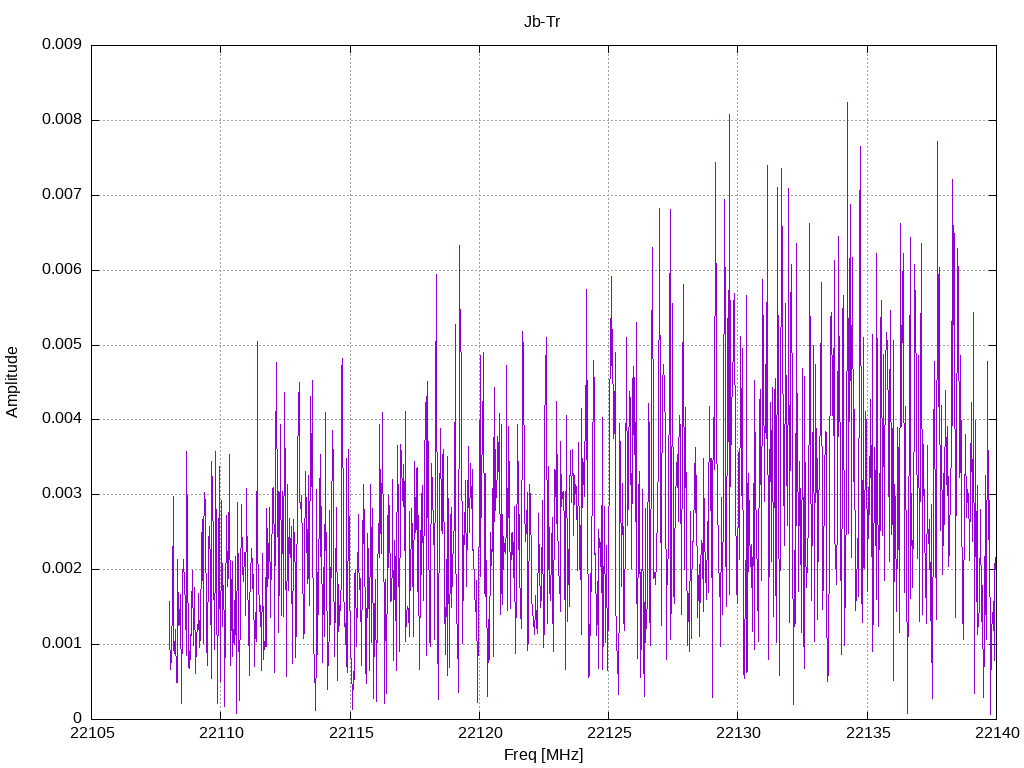
Task: Click y-axis tick value 0.005
Action: 62,344
